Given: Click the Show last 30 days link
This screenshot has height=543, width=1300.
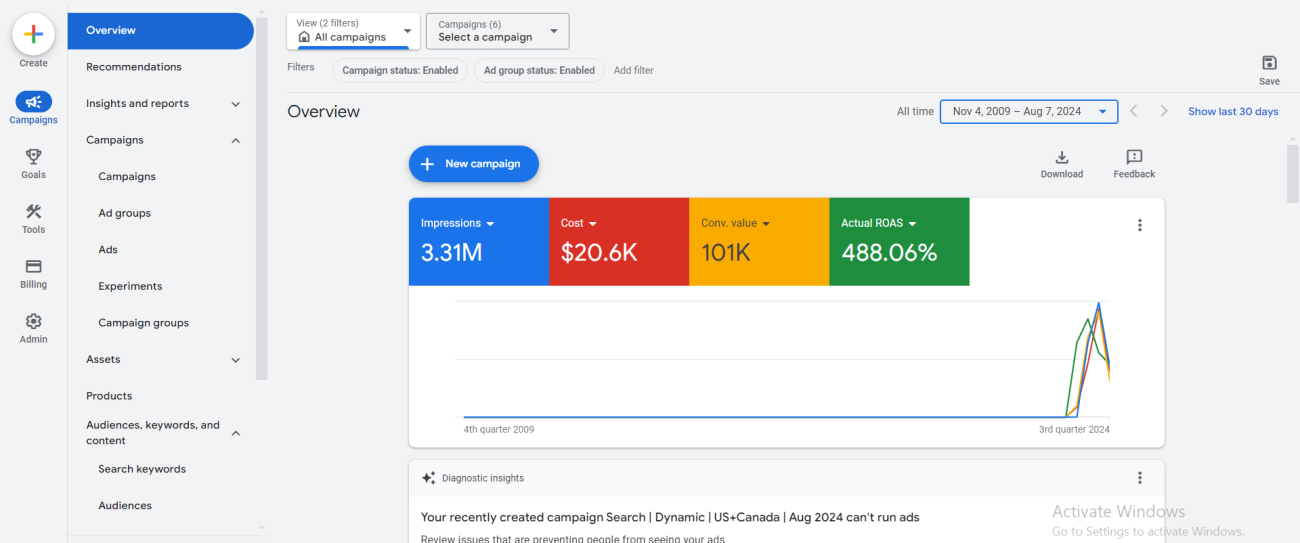Looking at the screenshot, I should [x=1232, y=112].
